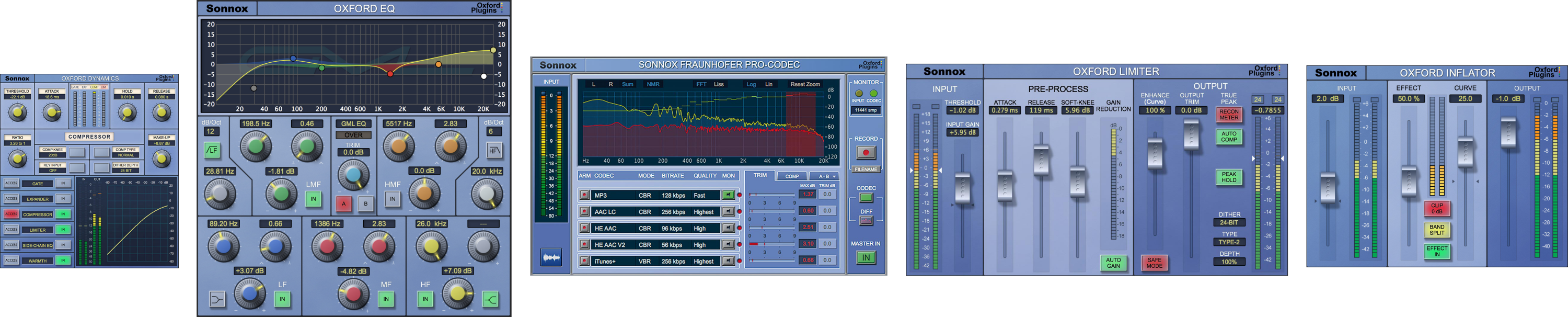Open the limiter dither TYPE-2 selector
The image size is (1568, 317).
[1228, 242]
